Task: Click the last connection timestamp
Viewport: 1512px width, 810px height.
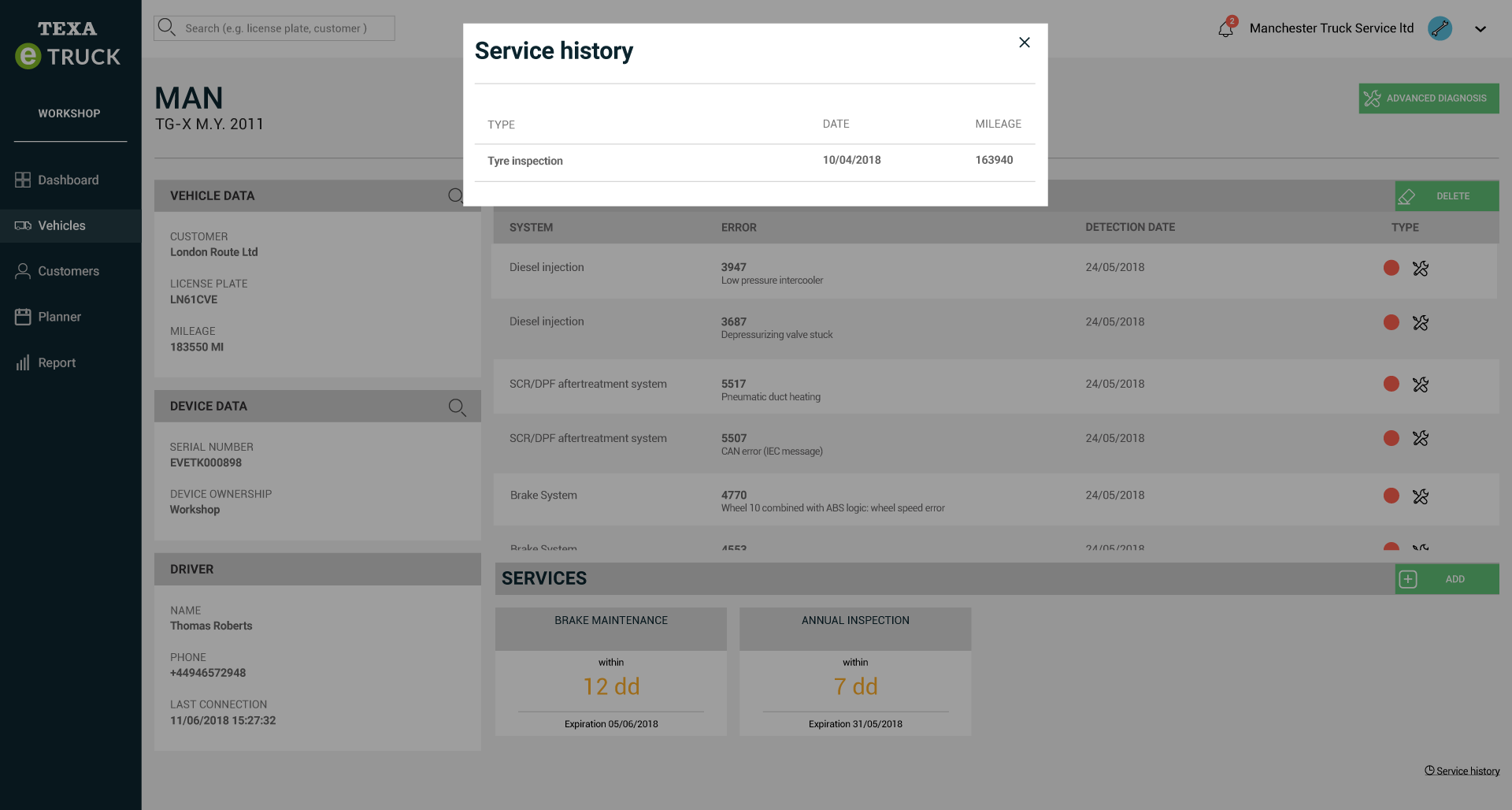Action: (x=223, y=720)
